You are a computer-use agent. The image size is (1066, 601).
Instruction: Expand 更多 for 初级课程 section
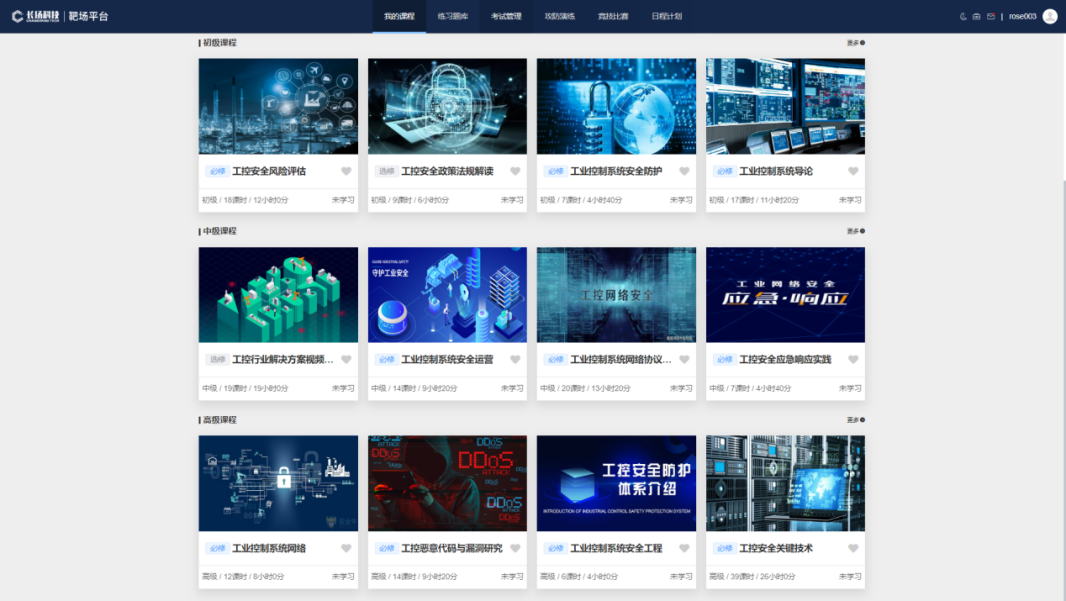click(855, 43)
